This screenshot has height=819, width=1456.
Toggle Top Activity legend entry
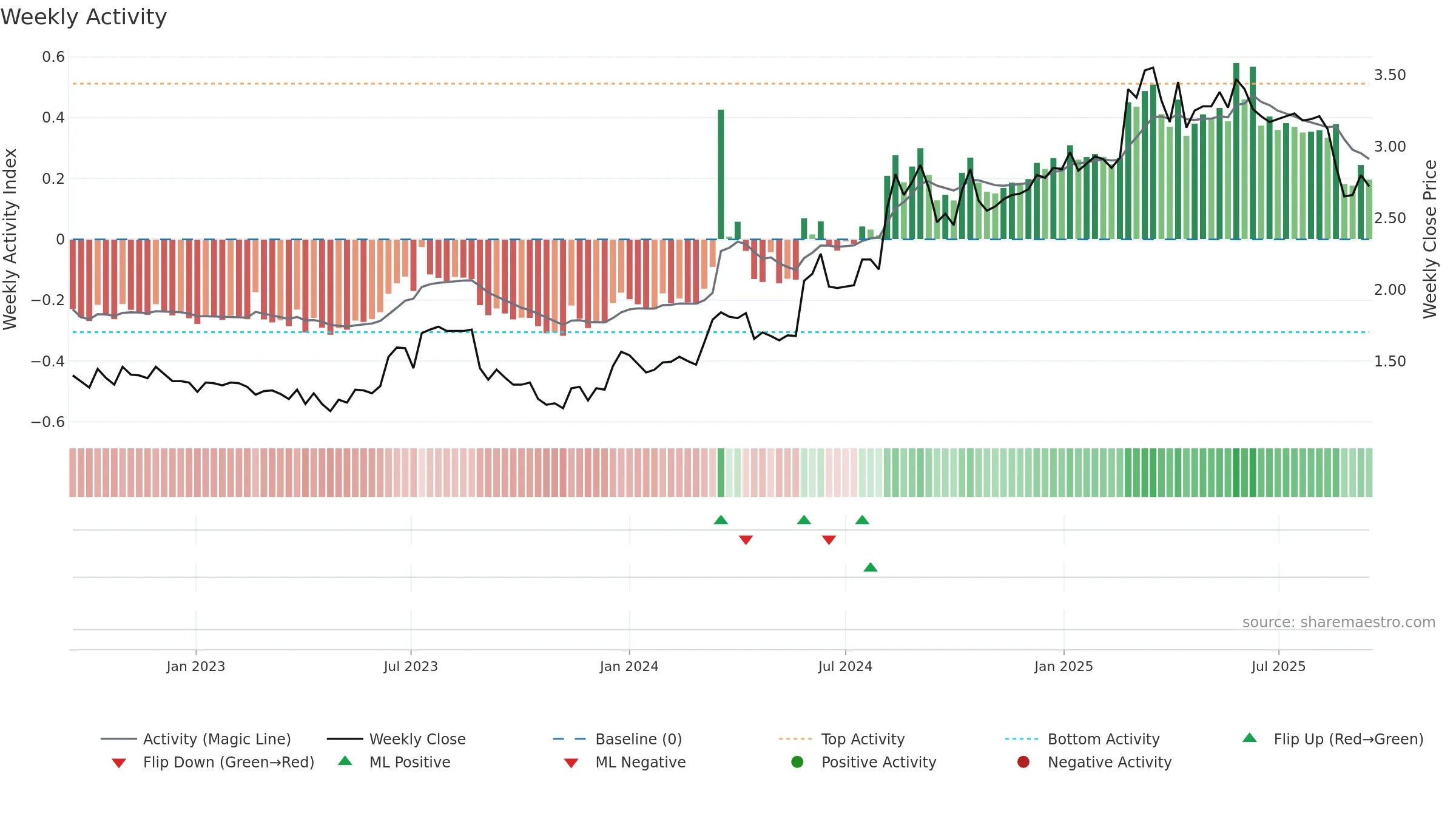[x=841, y=739]
